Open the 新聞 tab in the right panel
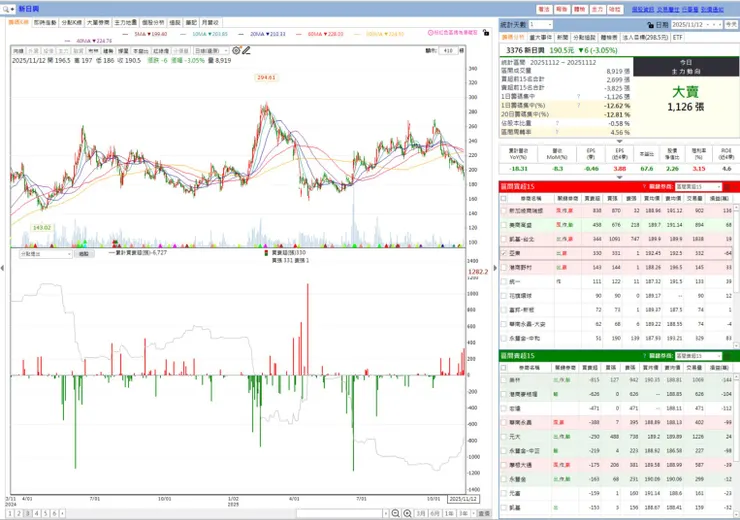 tap(563, 37)
